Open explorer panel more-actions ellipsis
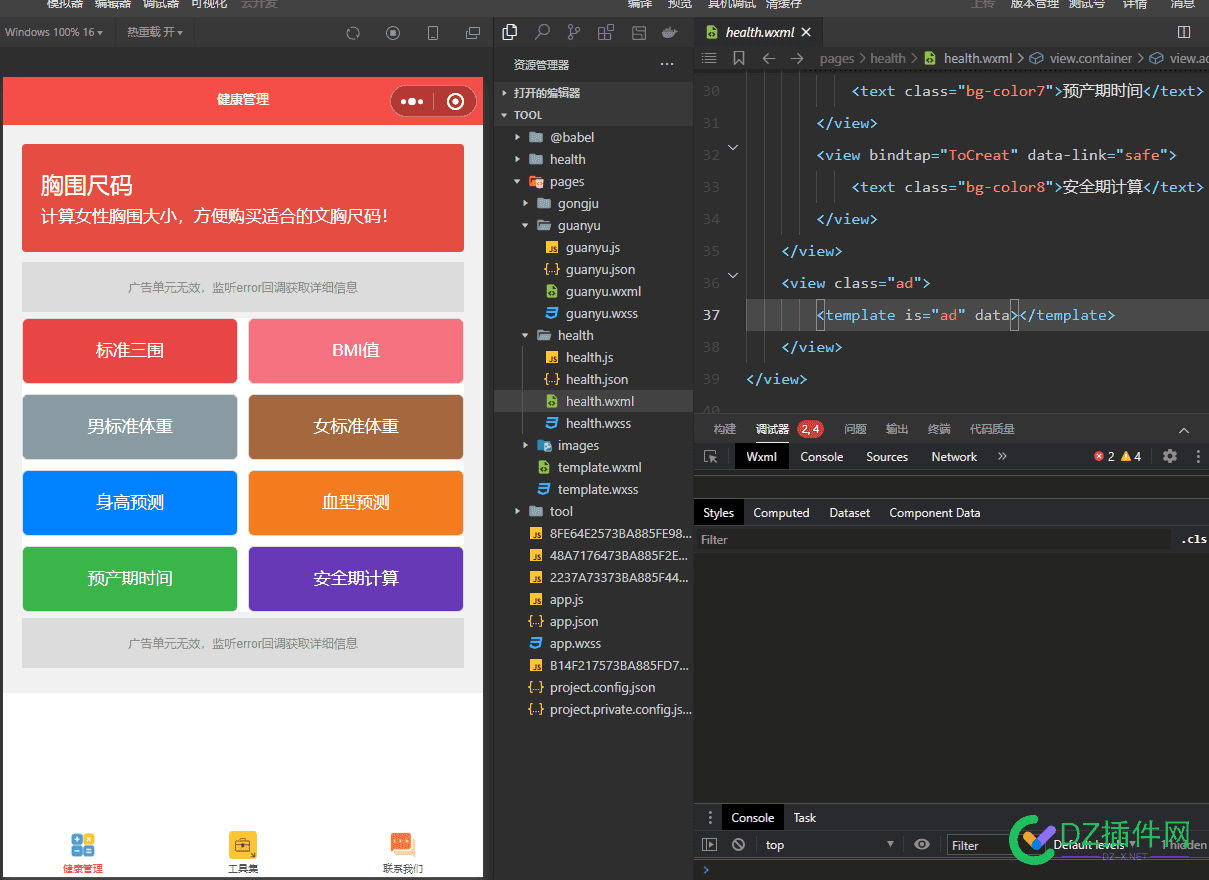 pos(667,65)
